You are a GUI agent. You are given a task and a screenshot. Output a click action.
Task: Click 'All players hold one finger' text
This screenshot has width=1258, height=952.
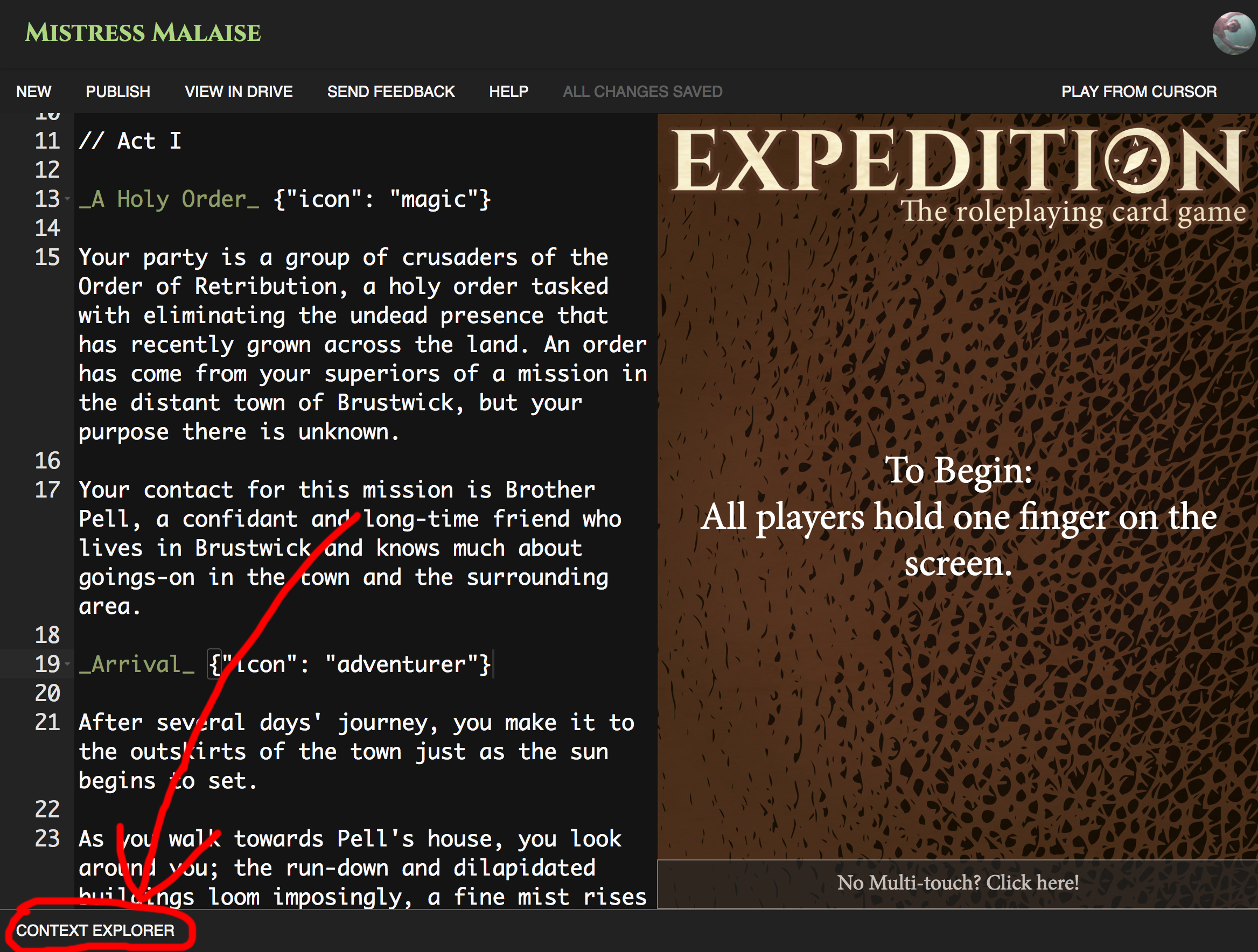point(904,517)
